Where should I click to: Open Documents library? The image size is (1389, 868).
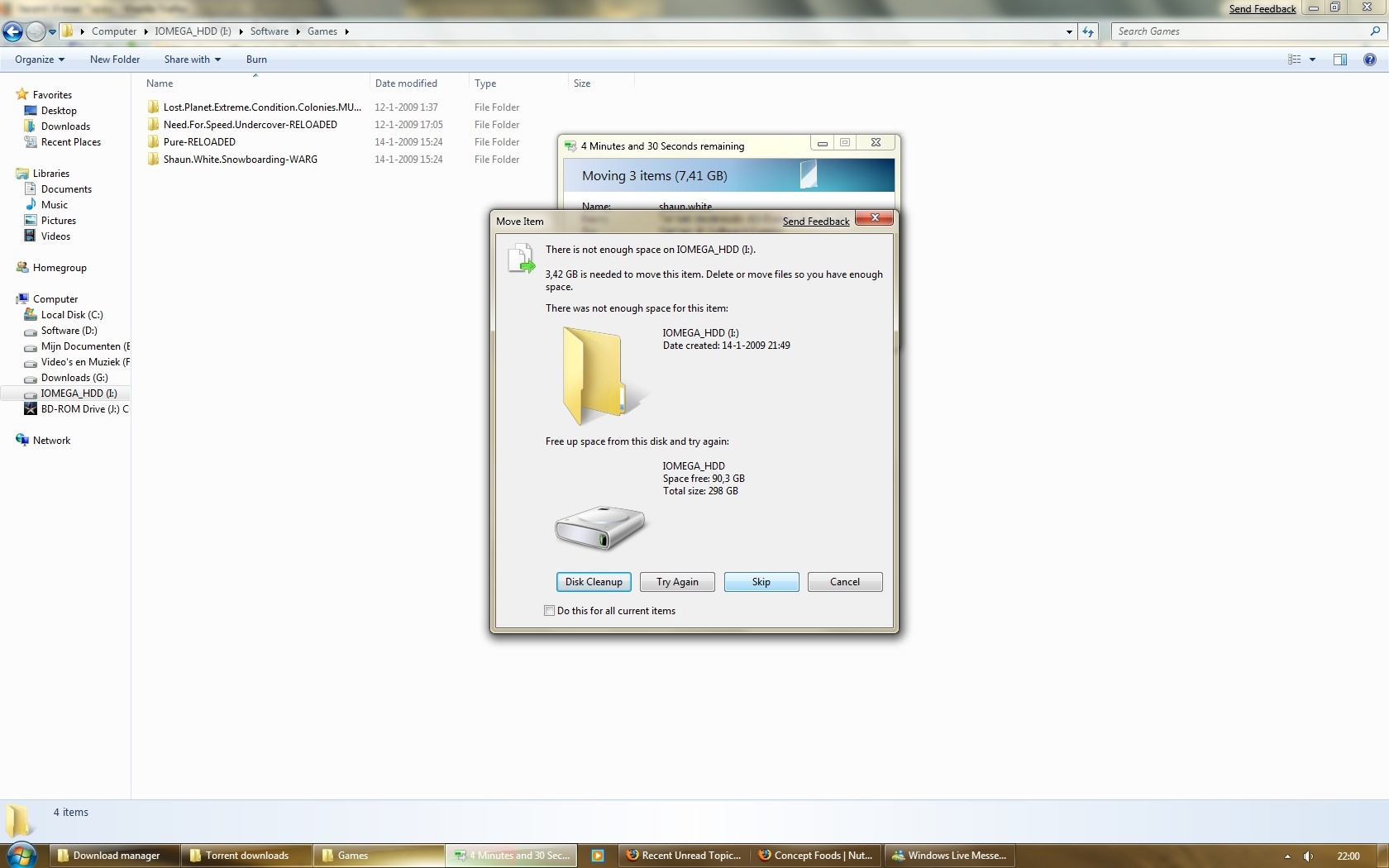tap(66, 189)
